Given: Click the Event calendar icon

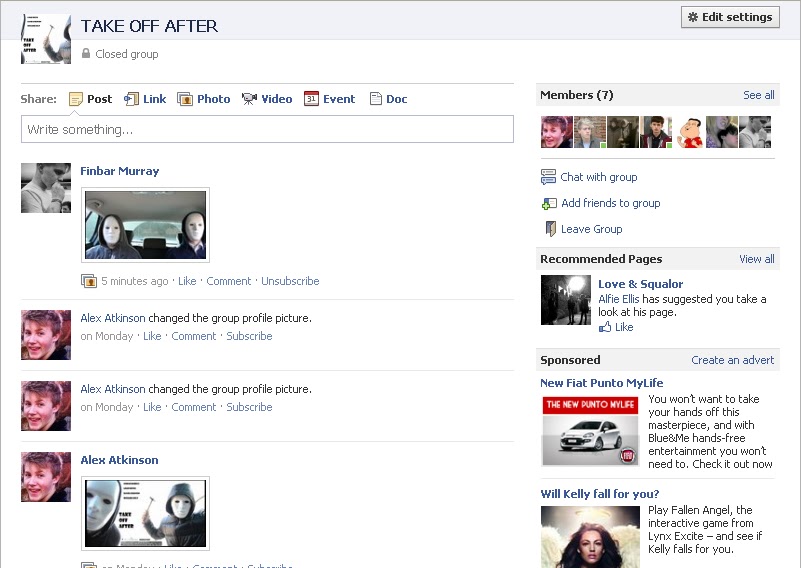Looking at the screenshot, I should 311,98.
